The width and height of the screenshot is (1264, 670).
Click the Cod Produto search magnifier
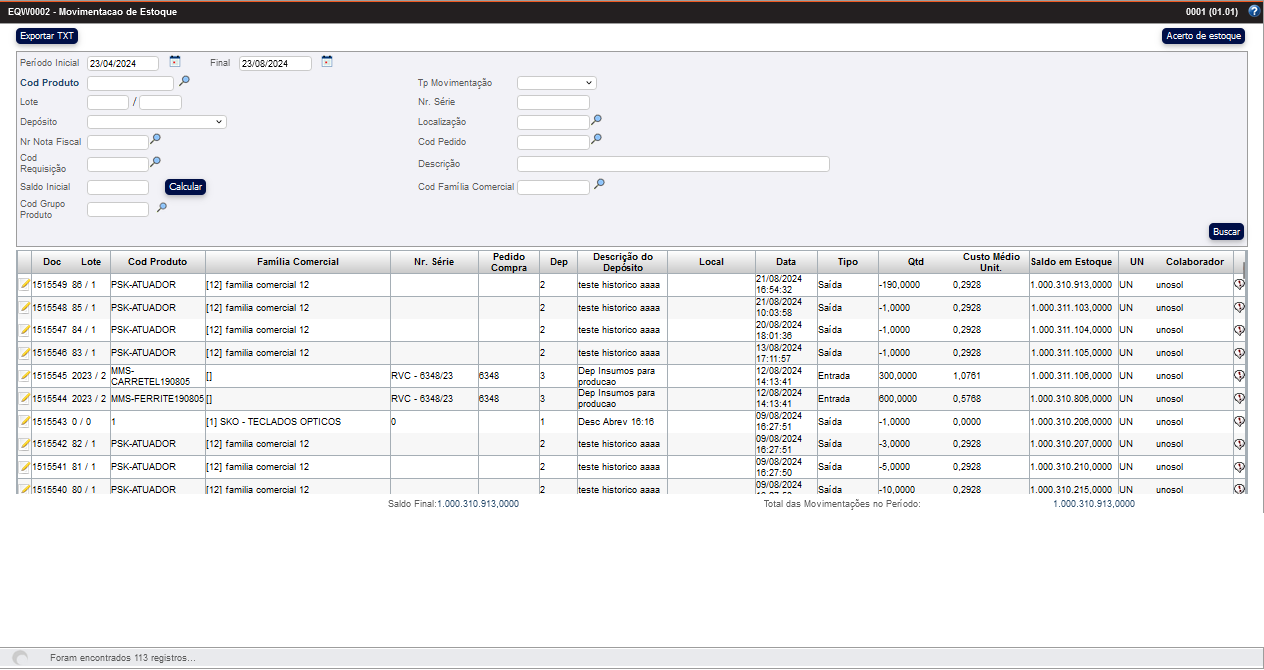pyautogui.click(x=184, y=82)
